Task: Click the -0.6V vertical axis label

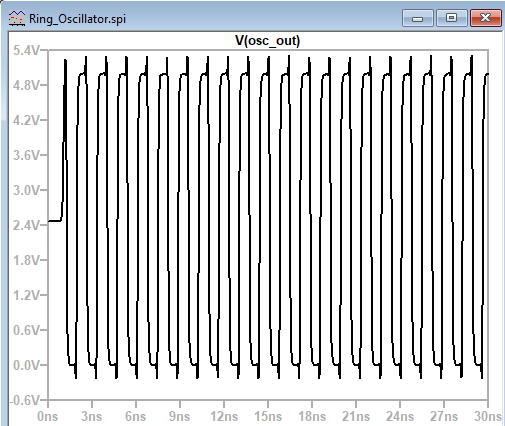Action: [x=24, y=400]
